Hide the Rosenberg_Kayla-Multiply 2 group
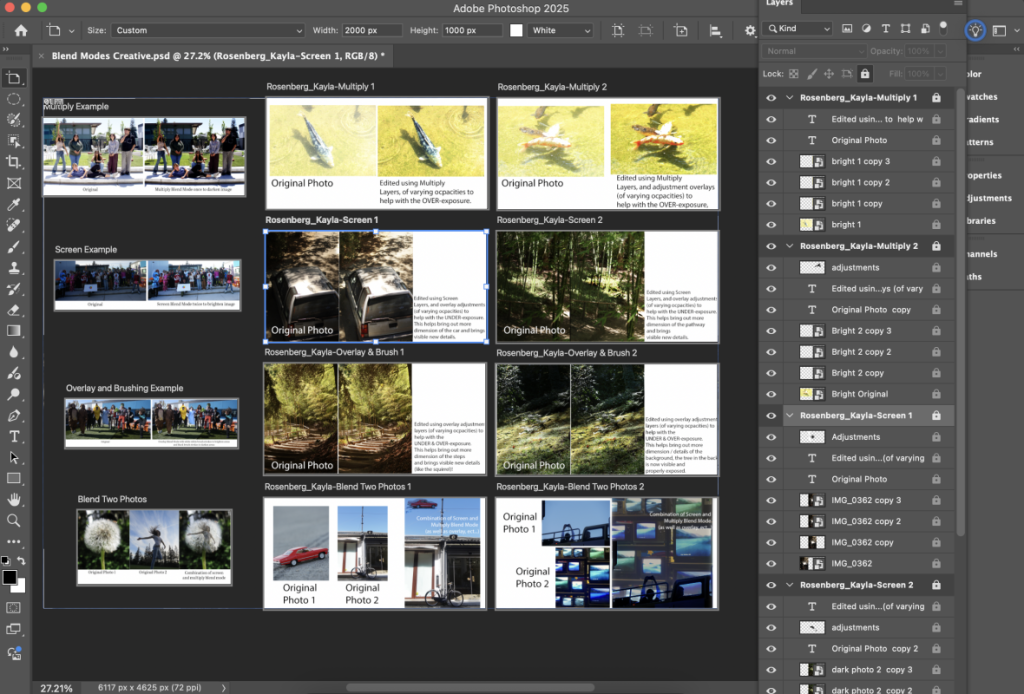1024x694 pixels. pos(771,246)
